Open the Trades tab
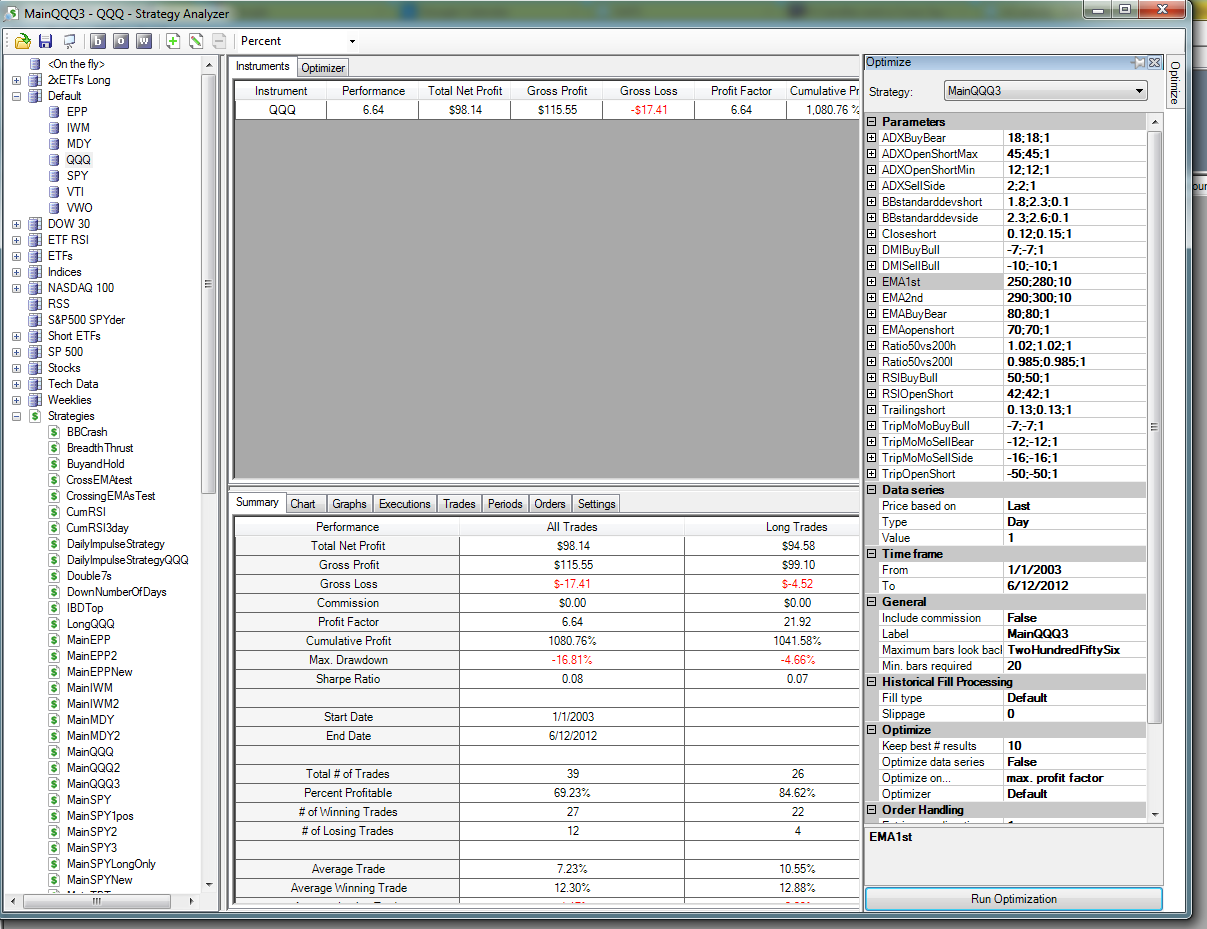This screenshot has height=929, width=1207. coord(459,504)
